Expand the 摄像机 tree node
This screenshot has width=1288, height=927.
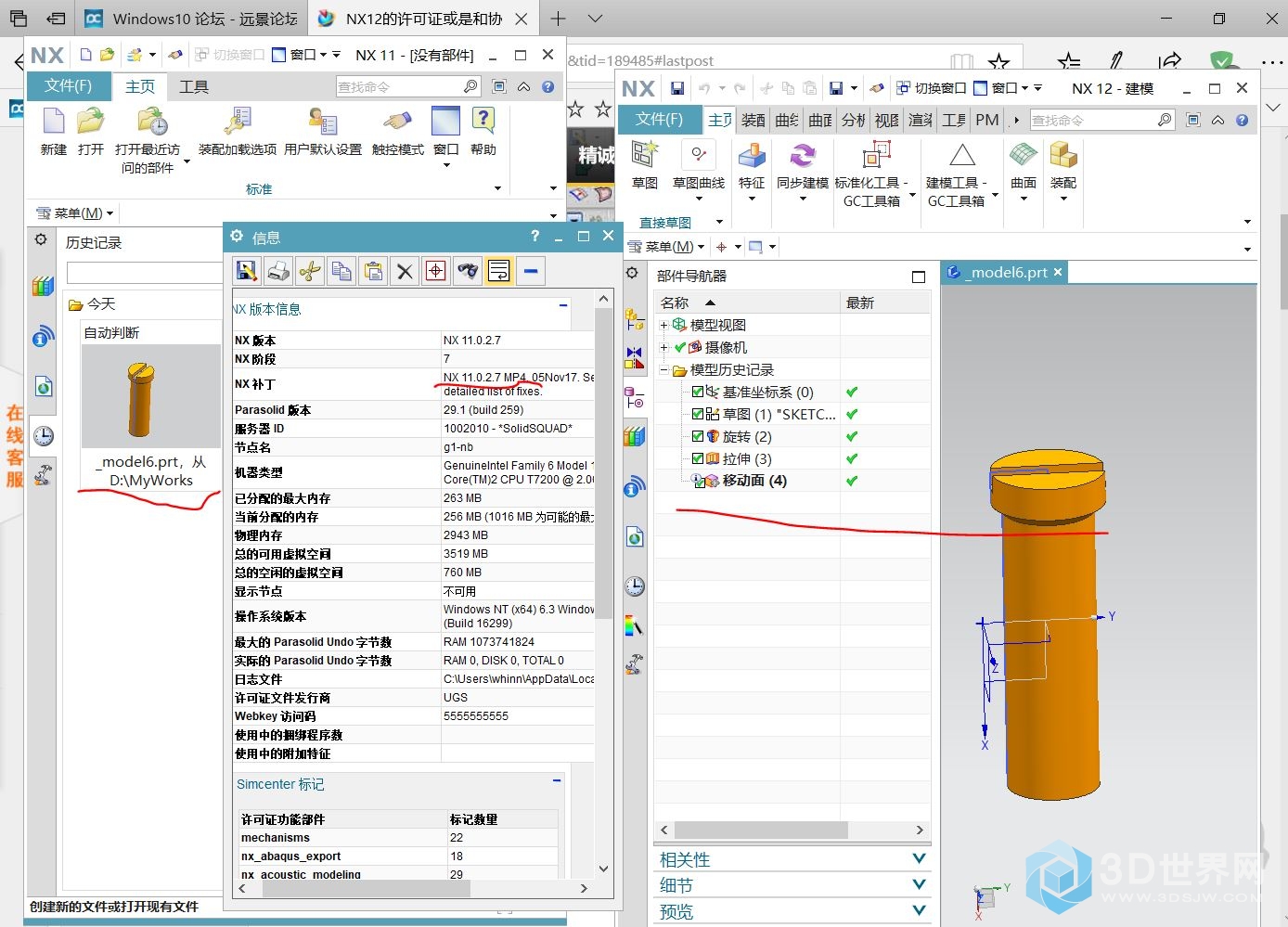pos(663,347)
